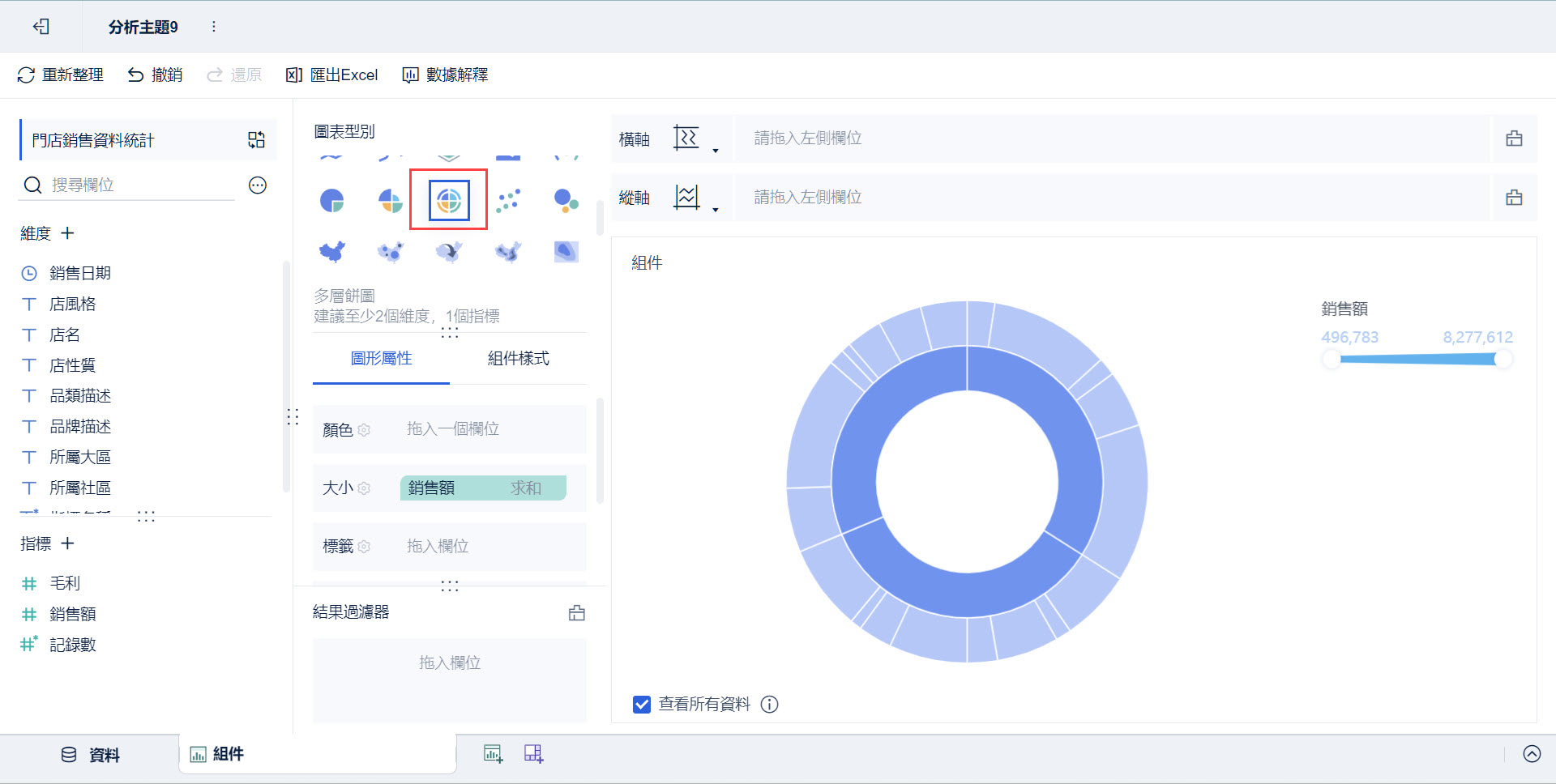The width and height of the screenshot is (1556, 784).
Task: Click the collapse arrow at bottom right
Action: (1532, 754)
